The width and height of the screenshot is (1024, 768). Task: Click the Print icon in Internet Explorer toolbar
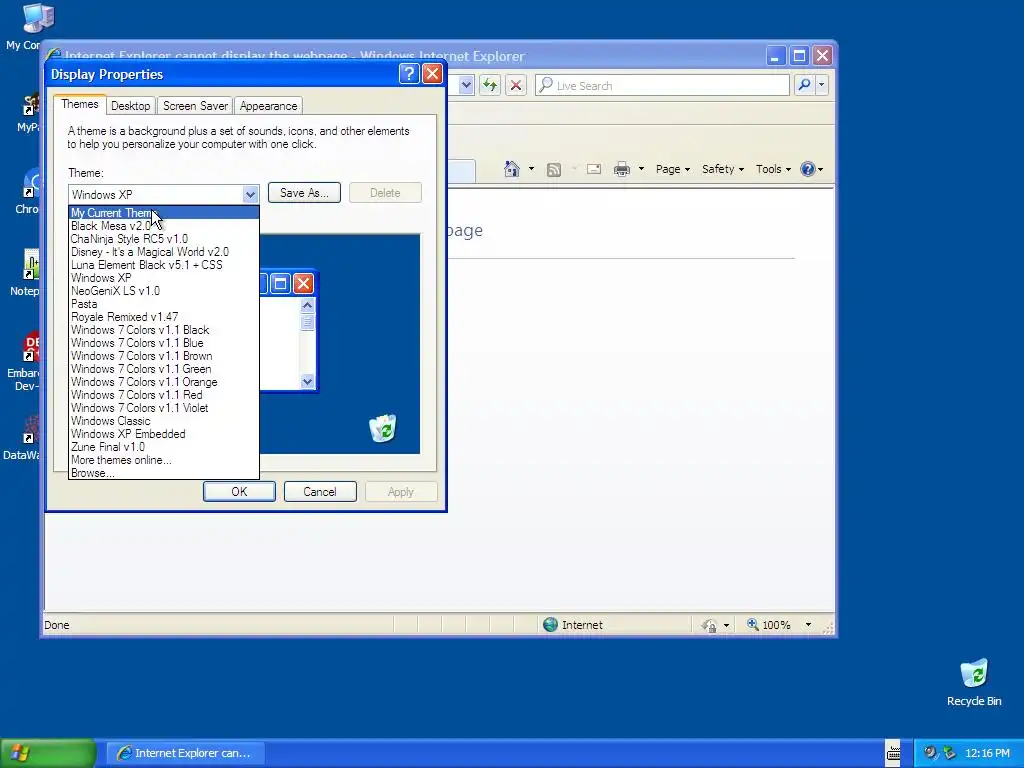pos(622,169)
